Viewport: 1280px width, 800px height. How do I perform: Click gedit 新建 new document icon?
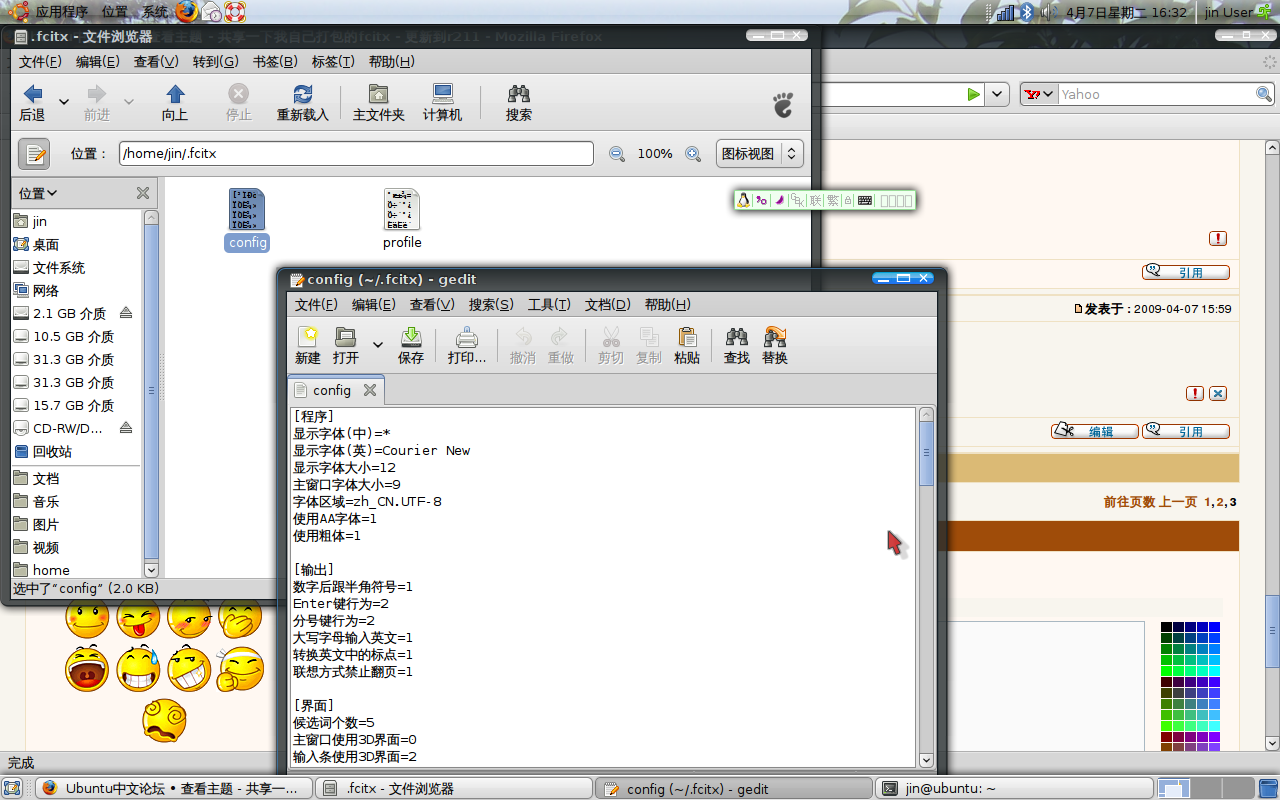coord(308,337)
